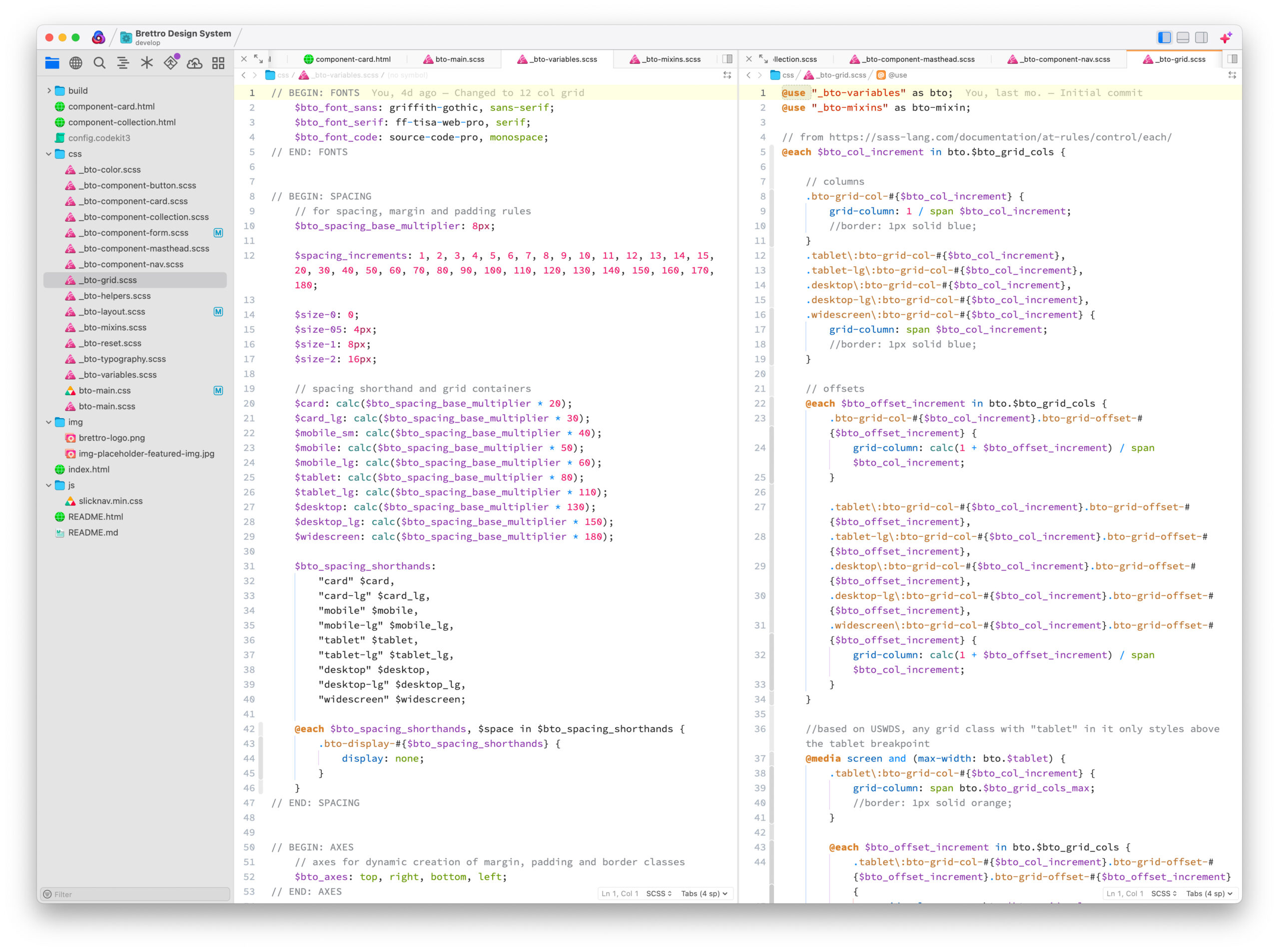This screenshot has height=952, width=1279.
Task: Open the Files sidebar folder icon
Action: point(52,63)
